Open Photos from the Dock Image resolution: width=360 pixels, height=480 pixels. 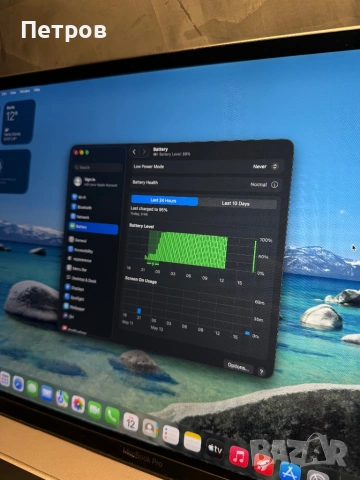point(78,404)
